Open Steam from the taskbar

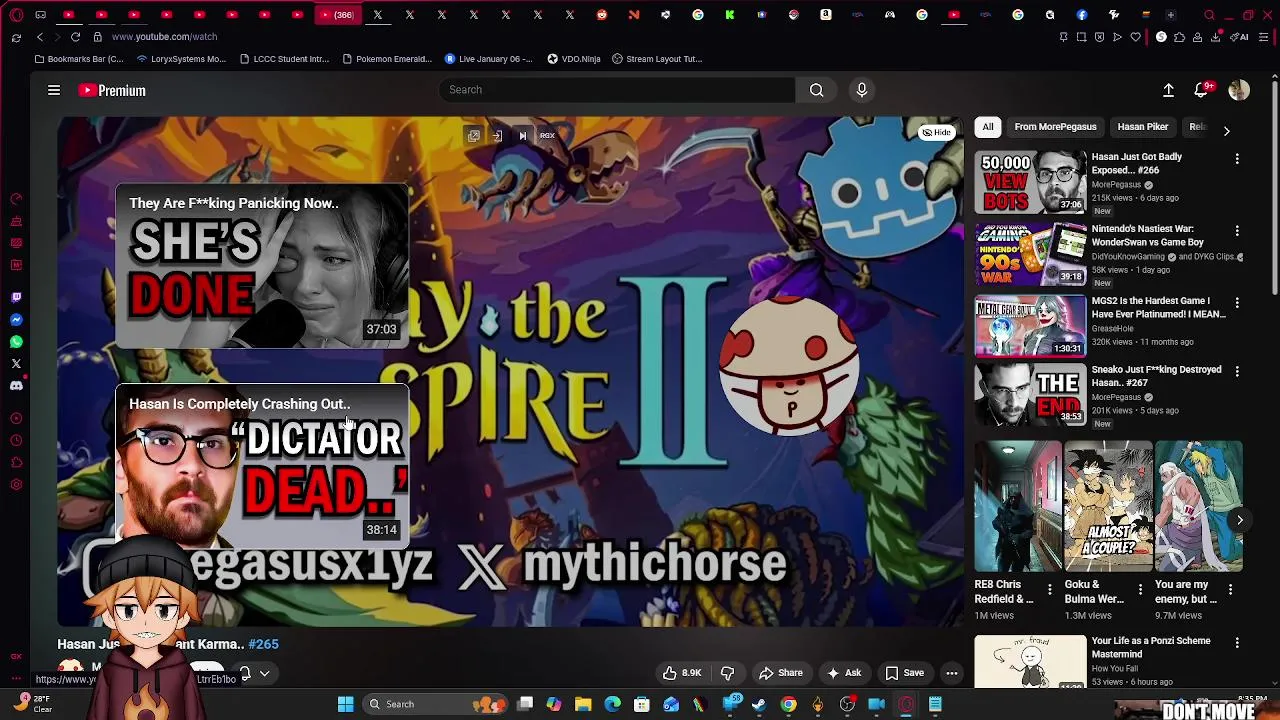coord(759,704)
